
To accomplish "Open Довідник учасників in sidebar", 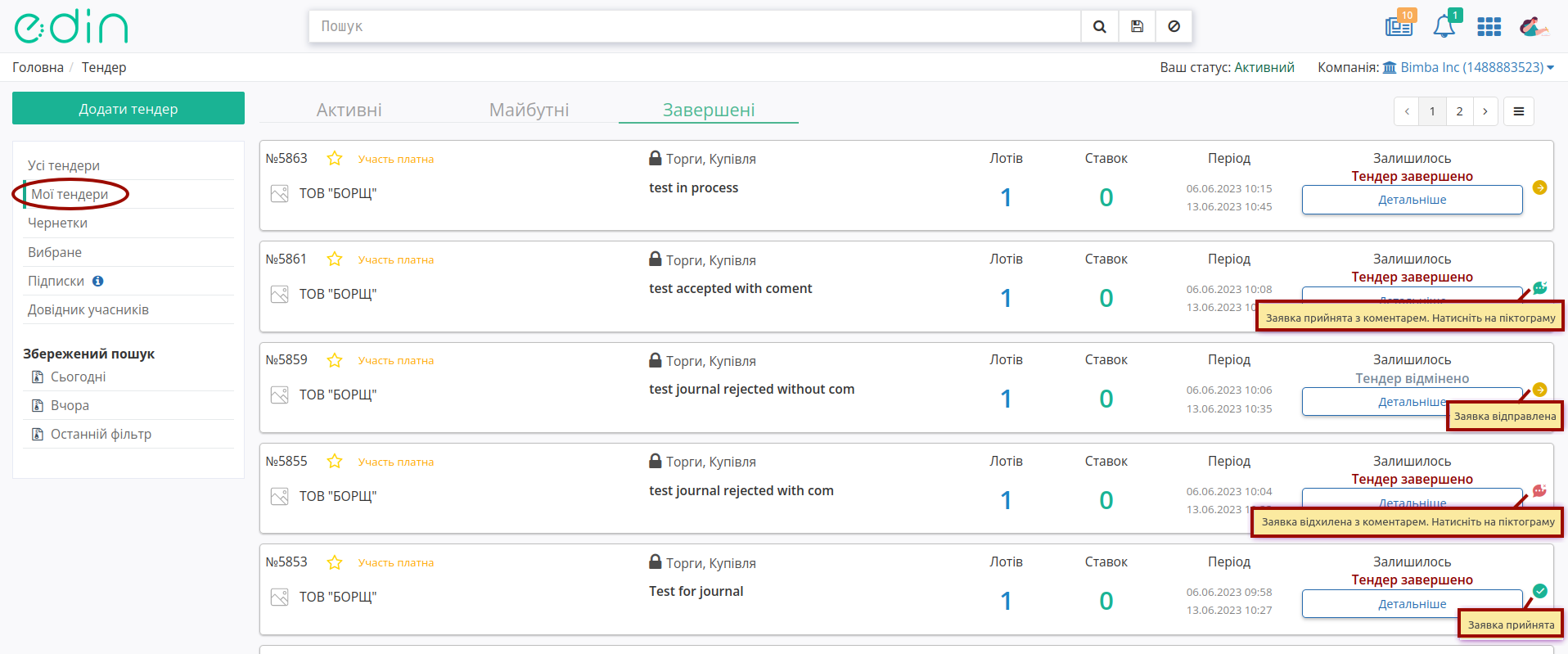I will pyautogui.click(x=88, y=309).
